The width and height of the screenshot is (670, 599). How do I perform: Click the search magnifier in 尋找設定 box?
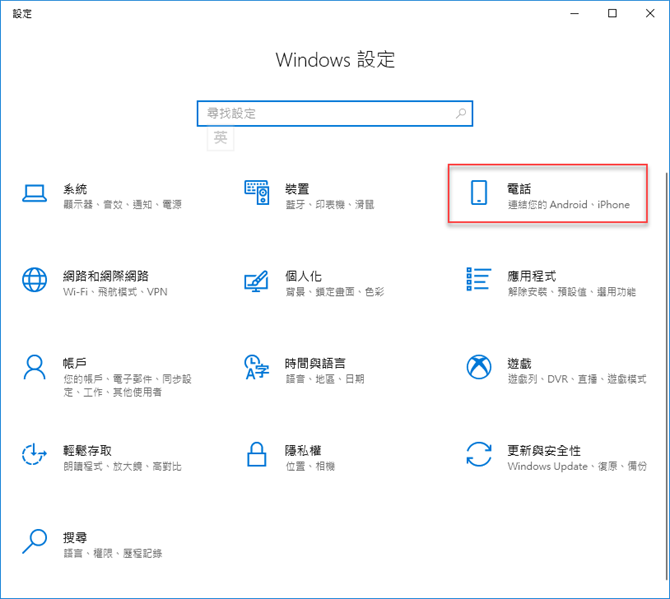click(461, 114)
